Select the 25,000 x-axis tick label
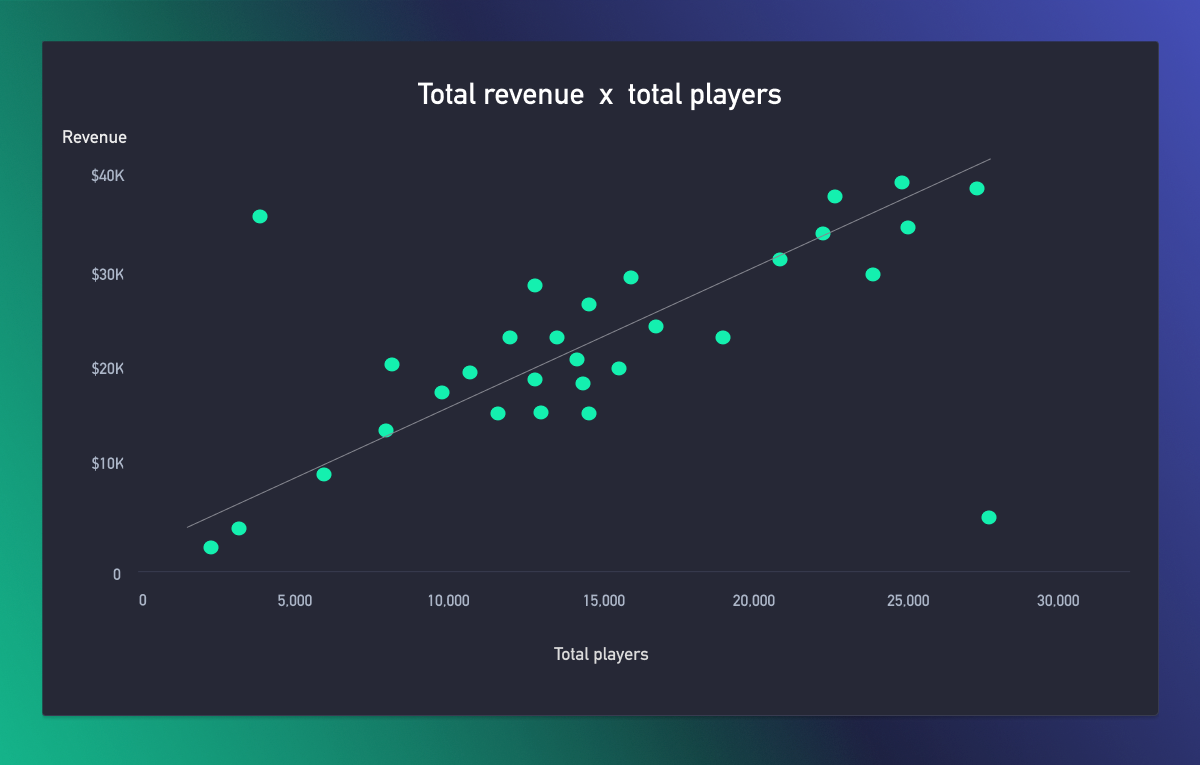This screenshot has width=1200, height=765. pyautogui.click(x=908, y=601)
